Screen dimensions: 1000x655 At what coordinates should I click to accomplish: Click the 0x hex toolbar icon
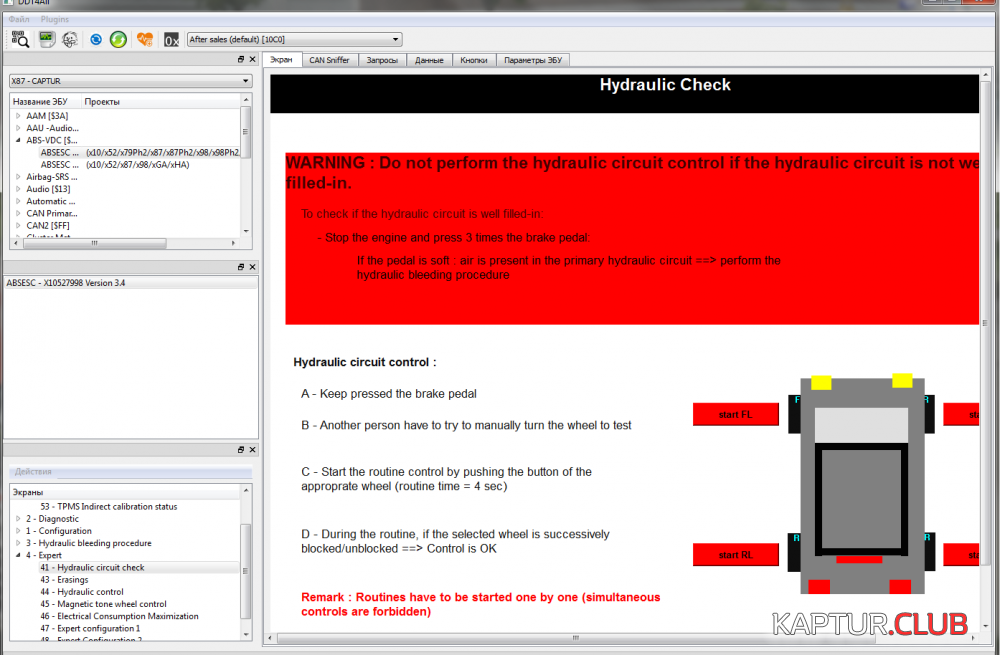171,40
